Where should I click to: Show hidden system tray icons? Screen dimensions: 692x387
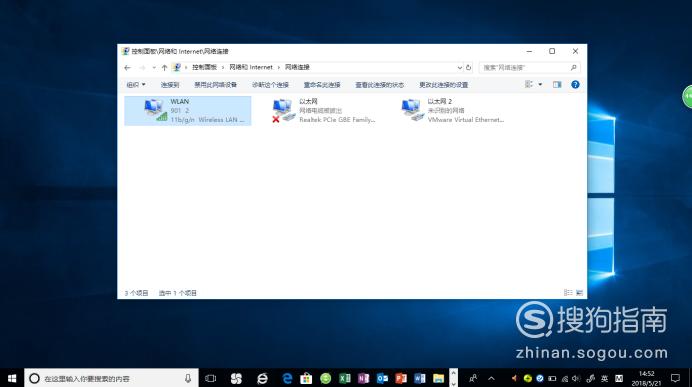coord(491,378)
